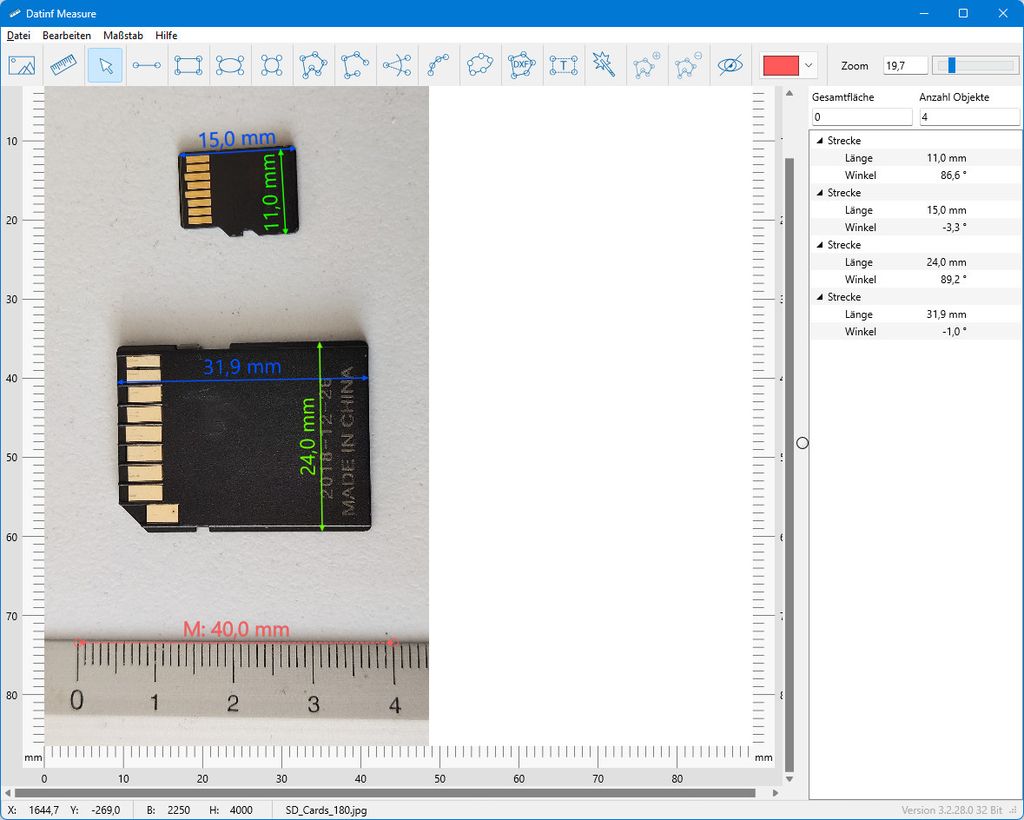1024x820 pixels.
Task: Activate the magic wand tool
Action: click(604, 65)
